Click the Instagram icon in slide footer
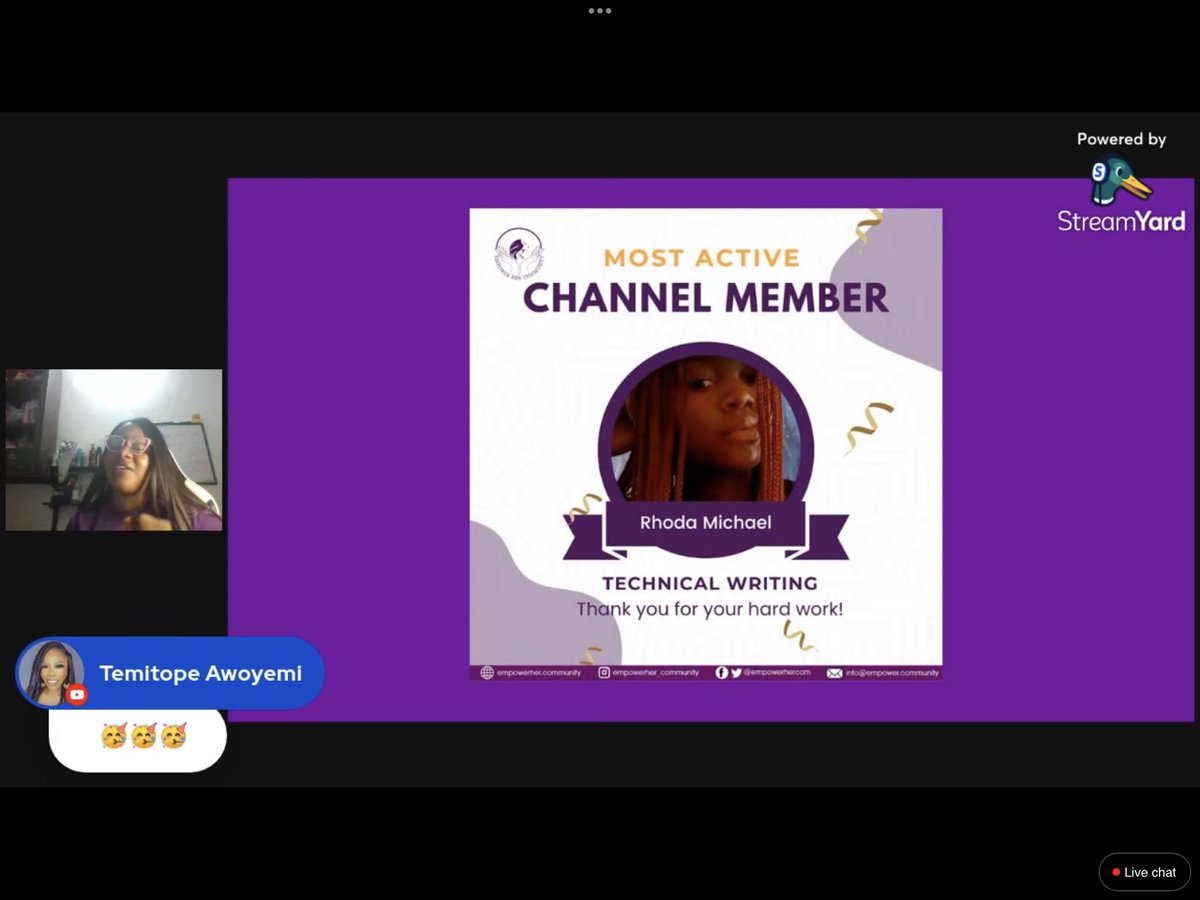 [604, 673]
